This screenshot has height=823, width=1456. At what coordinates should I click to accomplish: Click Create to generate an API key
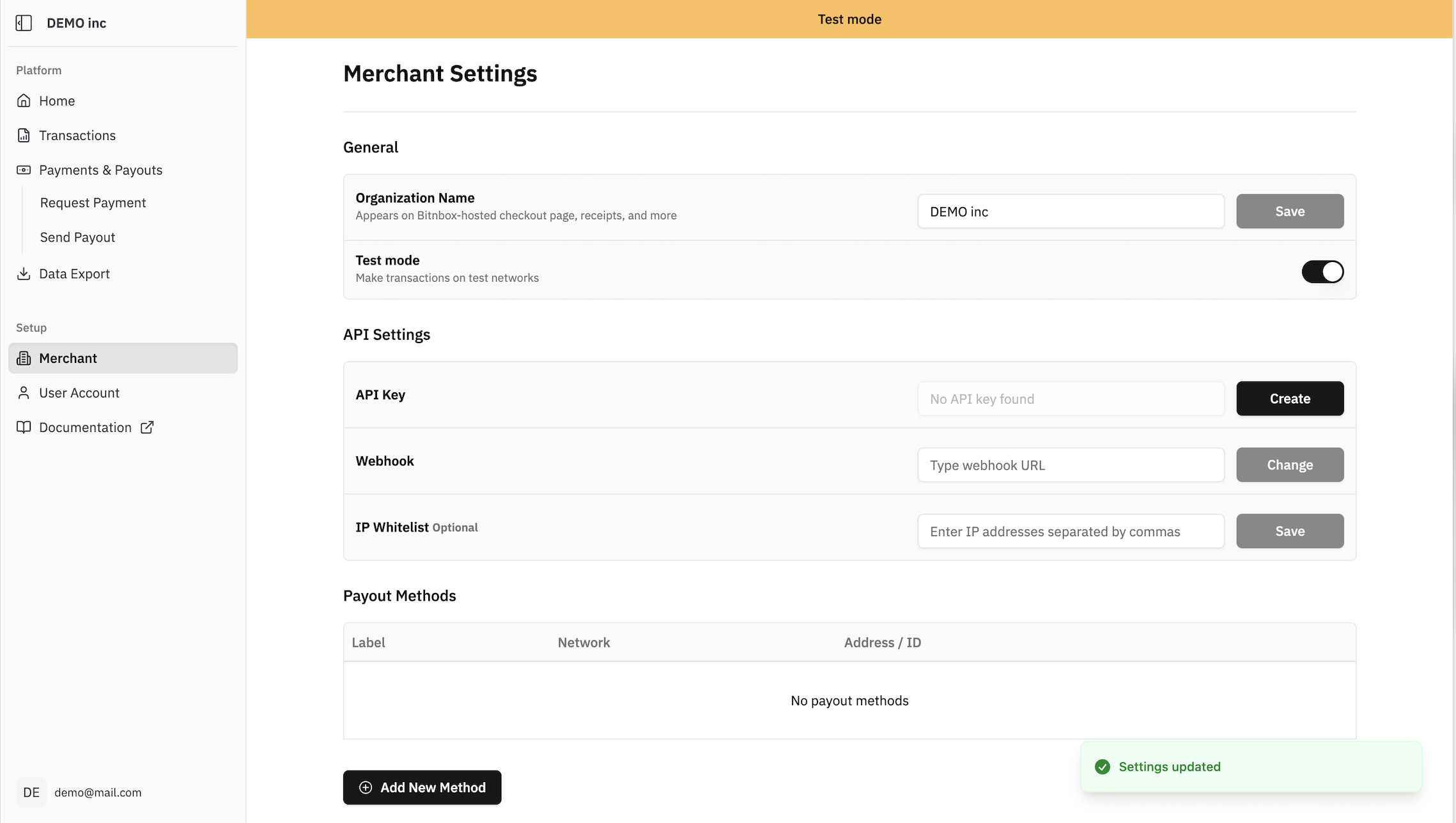[1290, 399]
